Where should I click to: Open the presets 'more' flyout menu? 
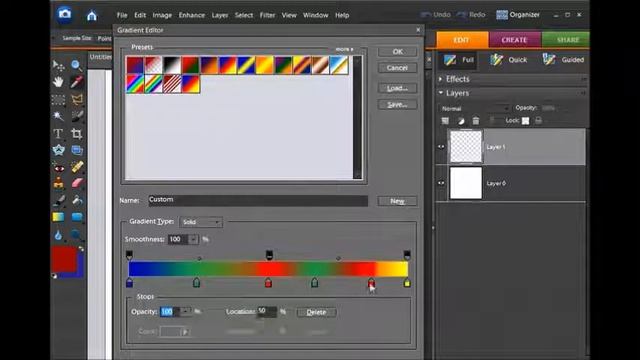[344, 49]
